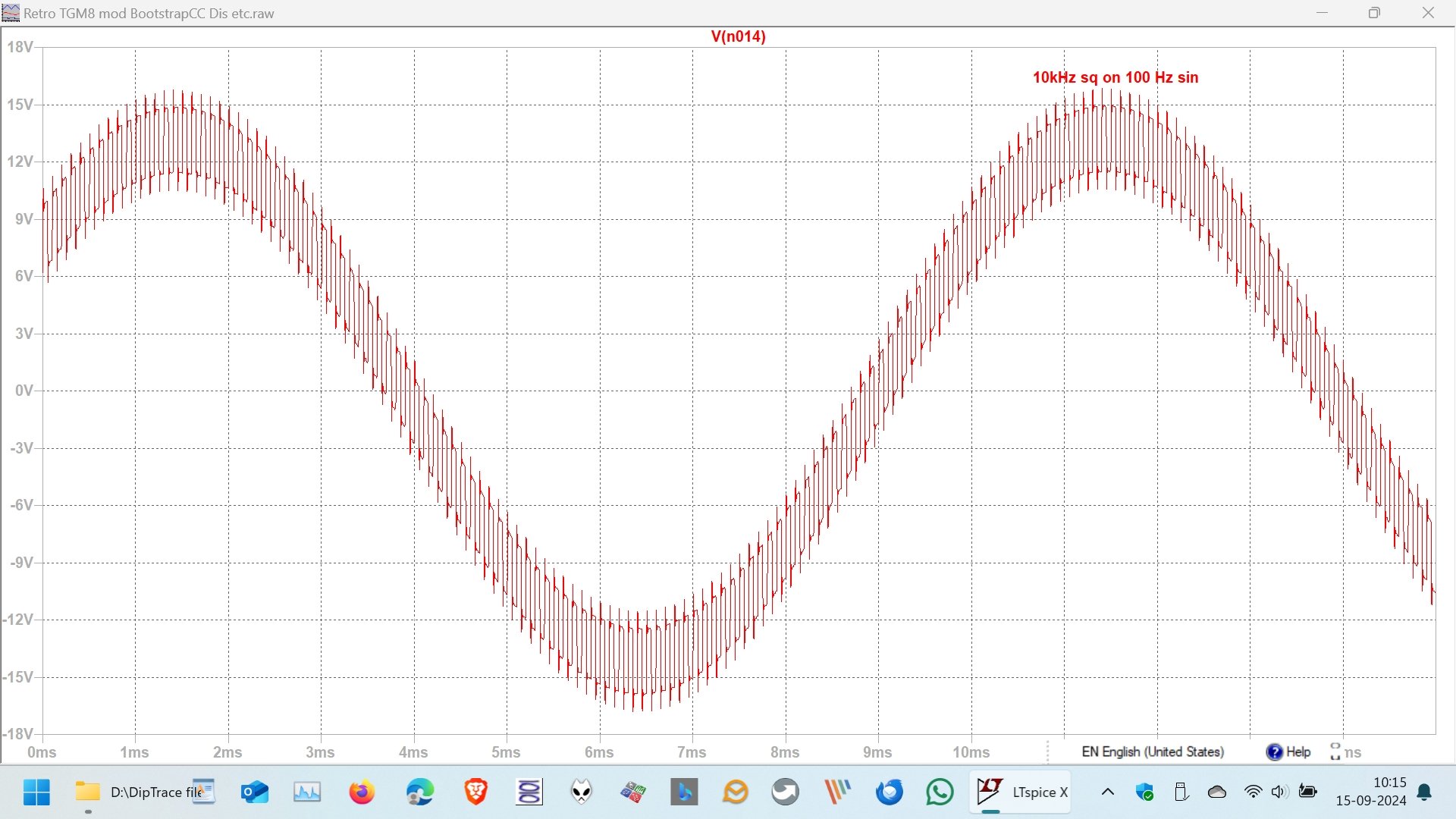Close the LTspice waveform window
Viewport: 1456px width, 819px height.
click(1428, 13)
